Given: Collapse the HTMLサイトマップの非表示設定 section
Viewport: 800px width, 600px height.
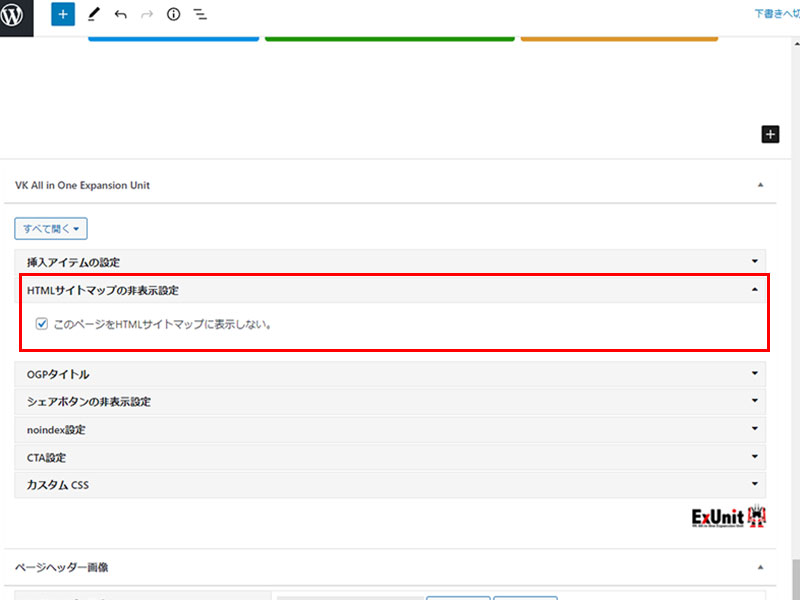Looking at the screenshot, I should (390, 290).
